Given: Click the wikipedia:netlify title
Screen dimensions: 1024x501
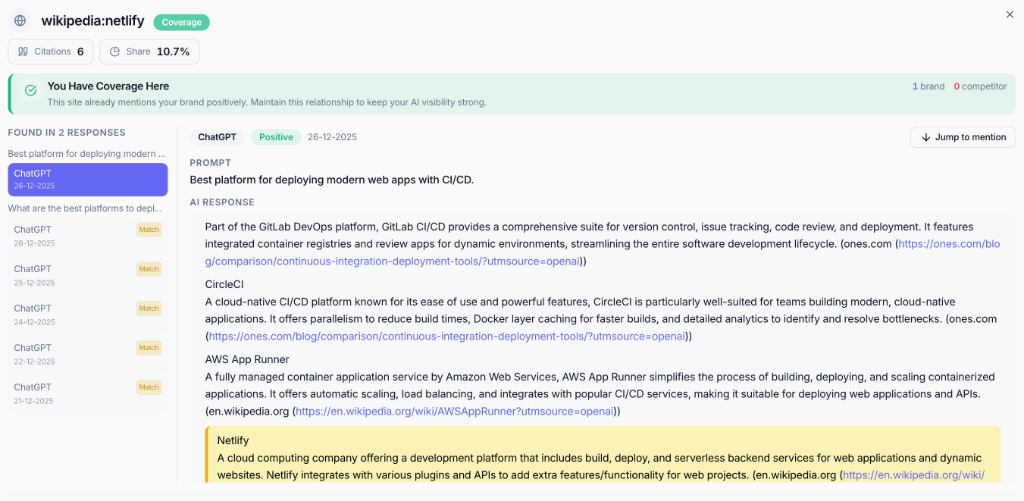Looking at the screenshot, I should (93, 21).
